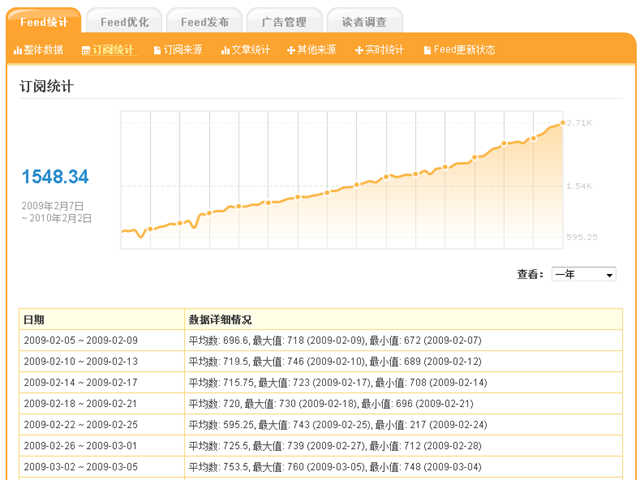The width and height of the screenshot is (640, 480).
Task: Click the 文章统计 chart icon
Action: pyautogui.click(x=225, y=50)
